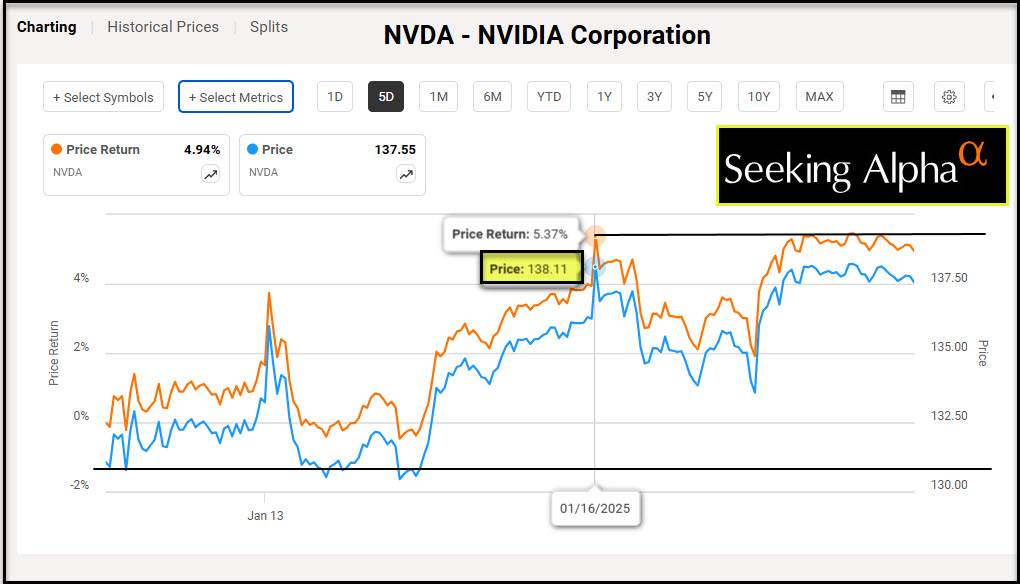The image size is (1020, 584).
Task: Click the partially visible icon right of gear
Action: tap(993, 97)
